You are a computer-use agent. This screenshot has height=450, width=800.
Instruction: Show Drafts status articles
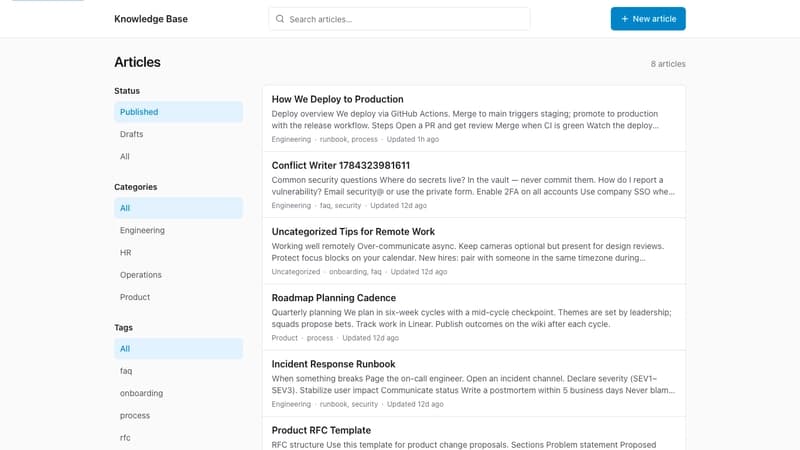coord(179,134)
